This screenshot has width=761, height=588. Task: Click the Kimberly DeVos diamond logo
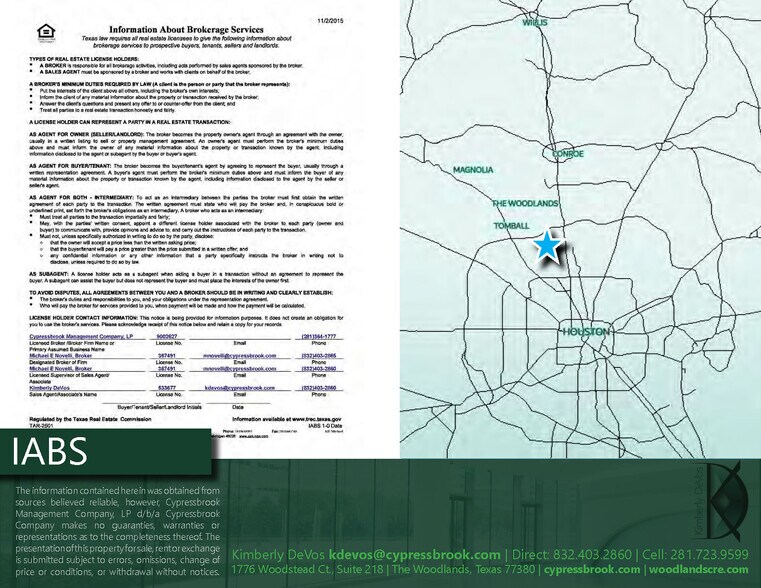723,502
